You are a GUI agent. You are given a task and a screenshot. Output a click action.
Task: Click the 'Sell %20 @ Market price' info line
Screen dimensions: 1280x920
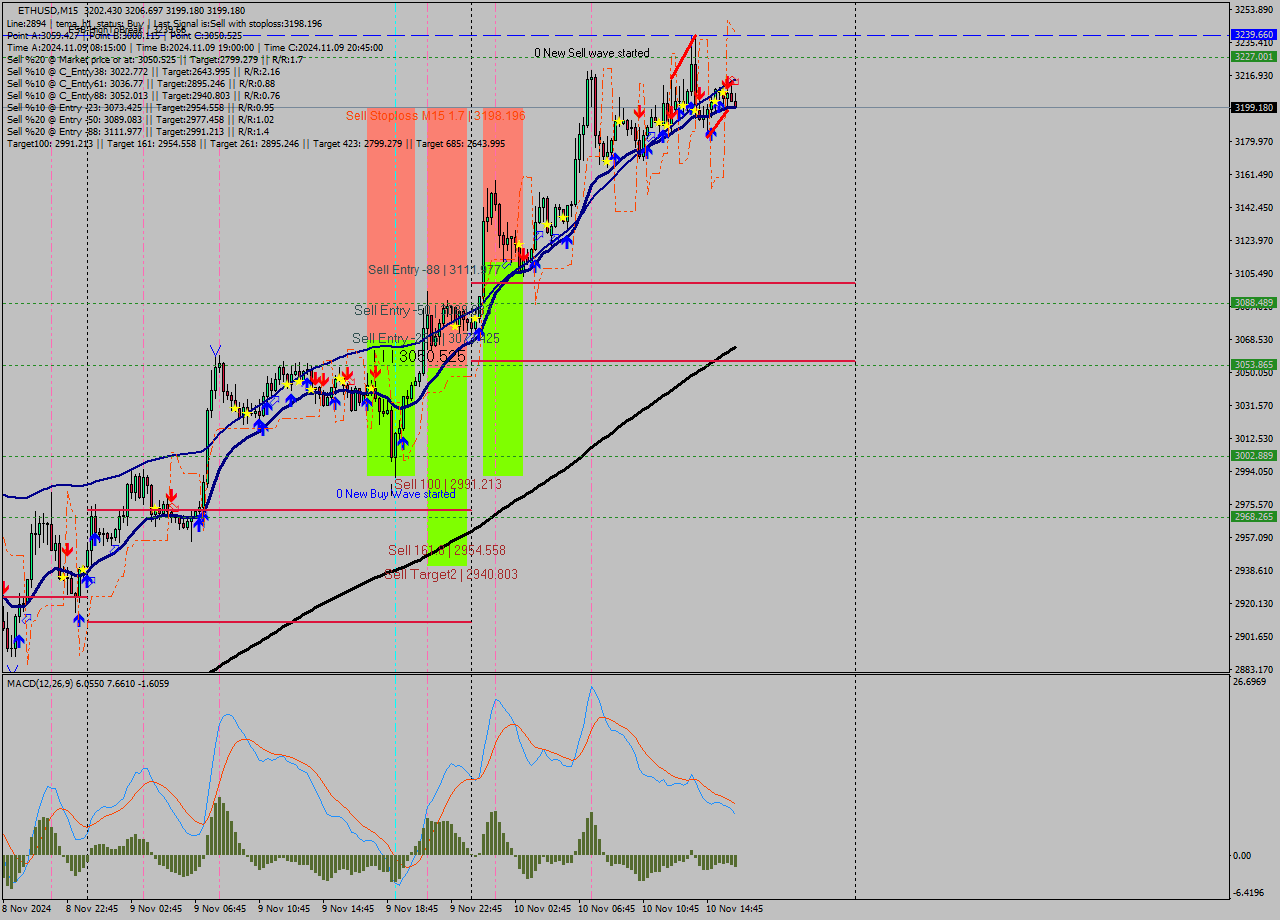(154, 59)
